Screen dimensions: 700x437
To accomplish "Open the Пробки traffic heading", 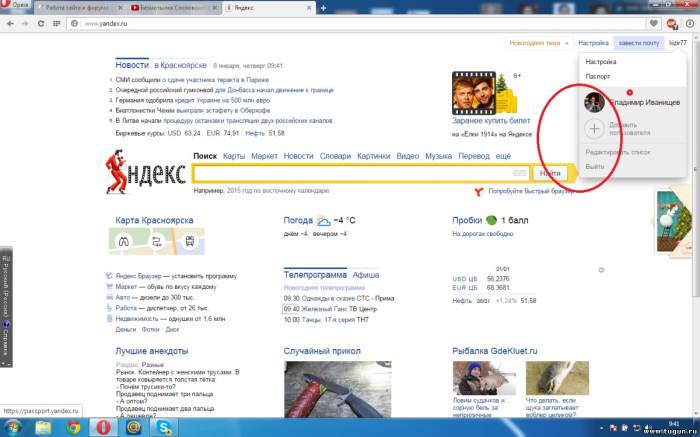I will 467,221.
